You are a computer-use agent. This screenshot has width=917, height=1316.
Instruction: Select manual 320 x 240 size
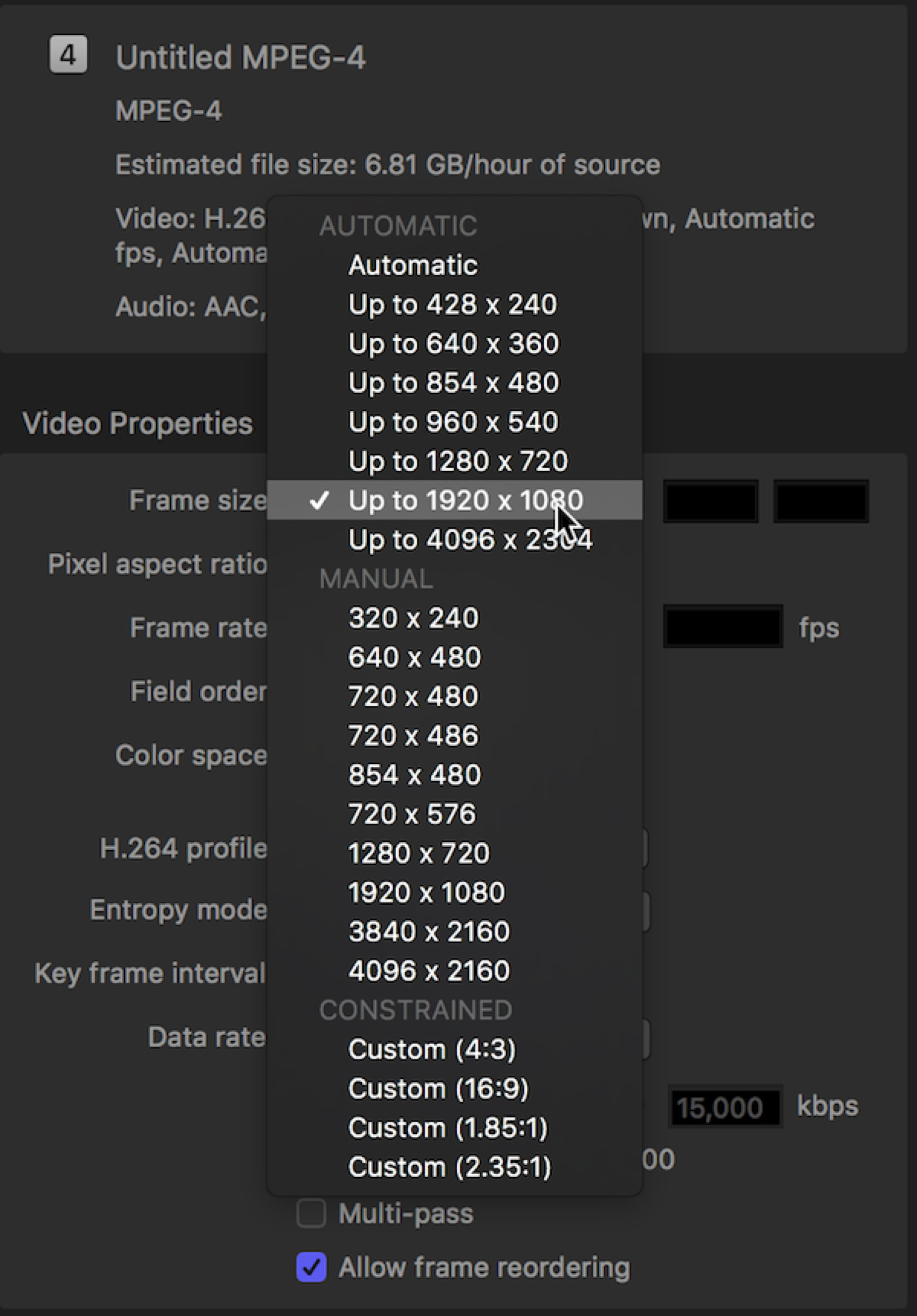413,618
